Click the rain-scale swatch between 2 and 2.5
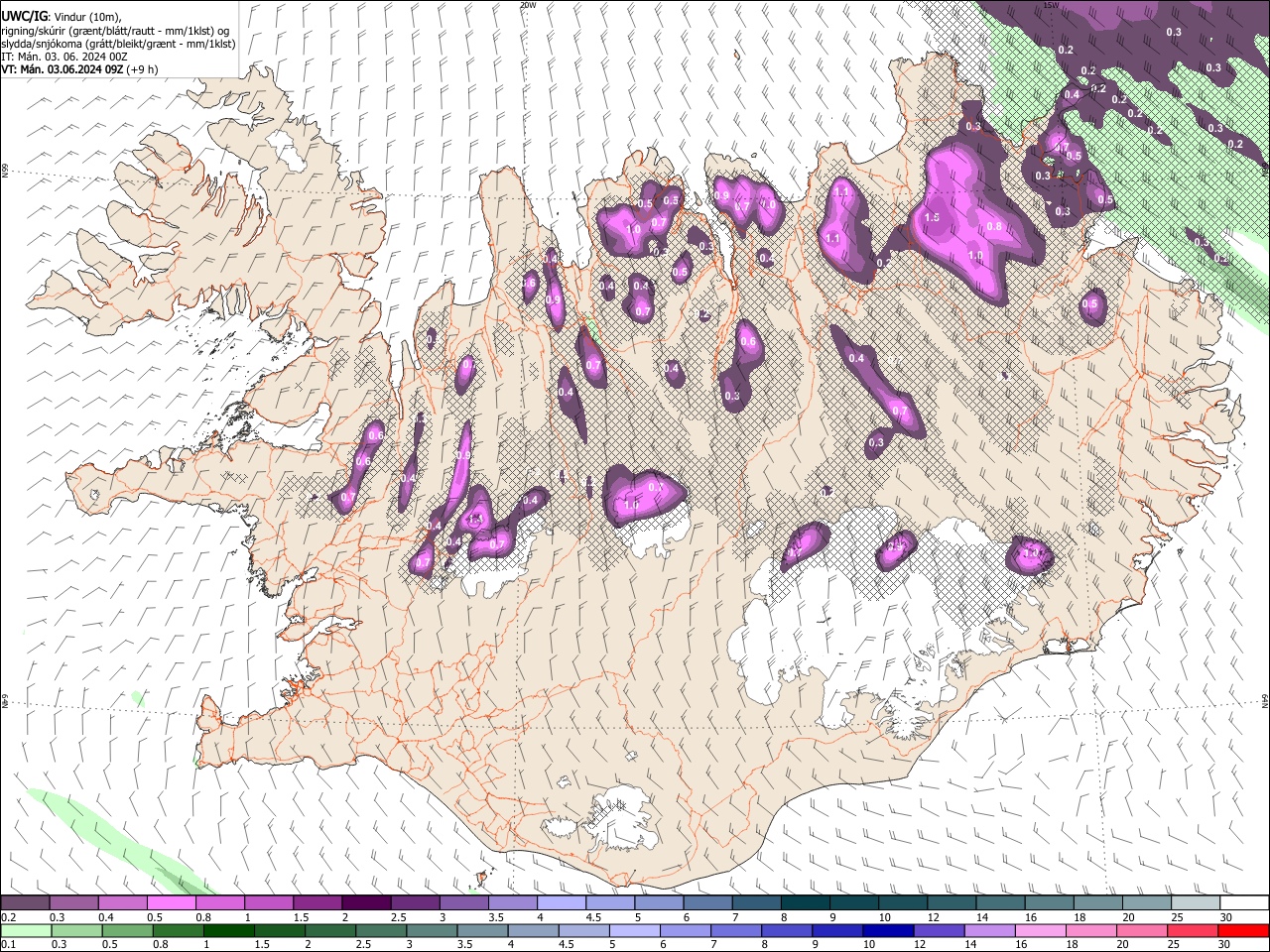 [329, 930]
